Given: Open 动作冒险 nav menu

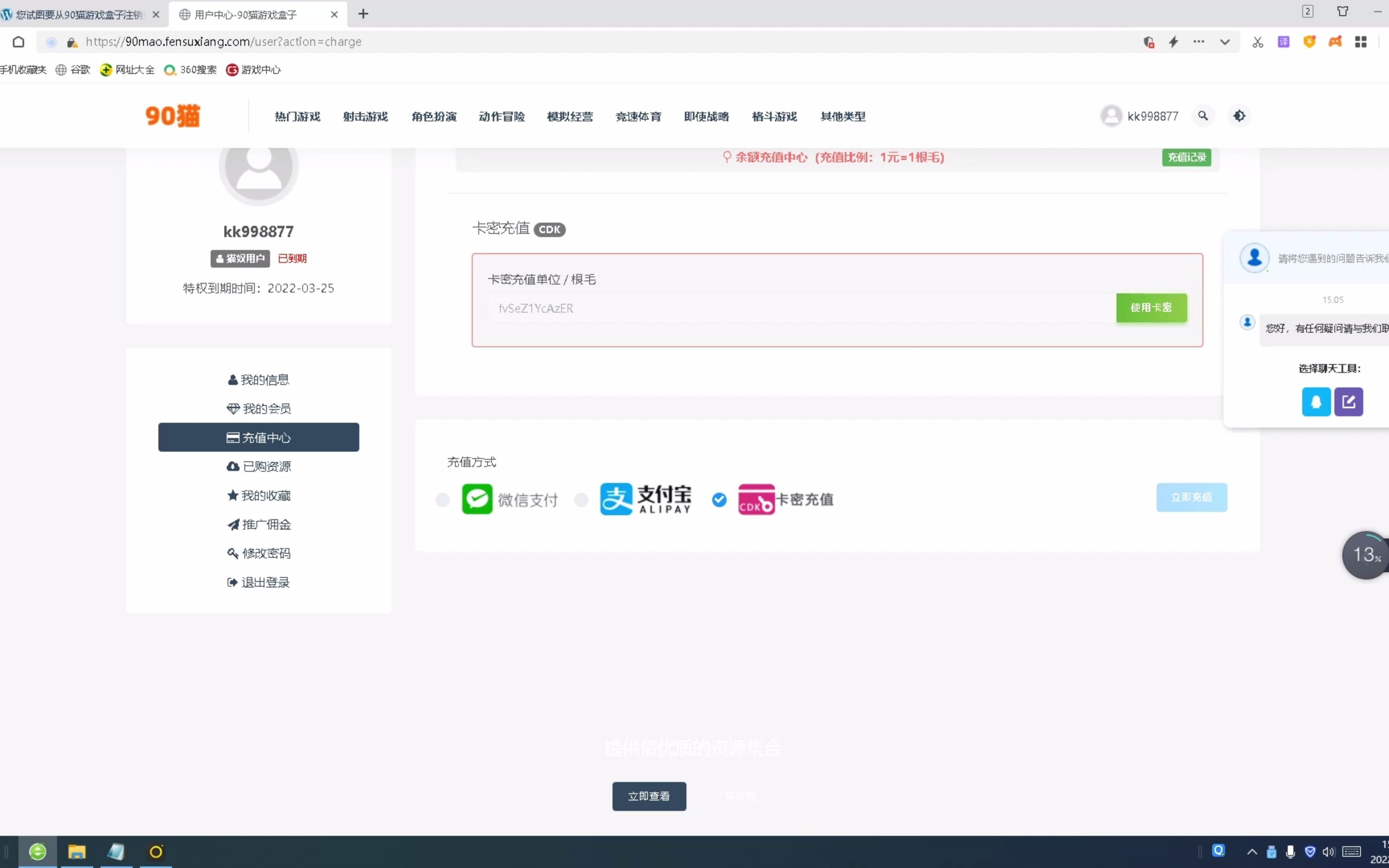Looking at the screenshot, I should 502,117.
